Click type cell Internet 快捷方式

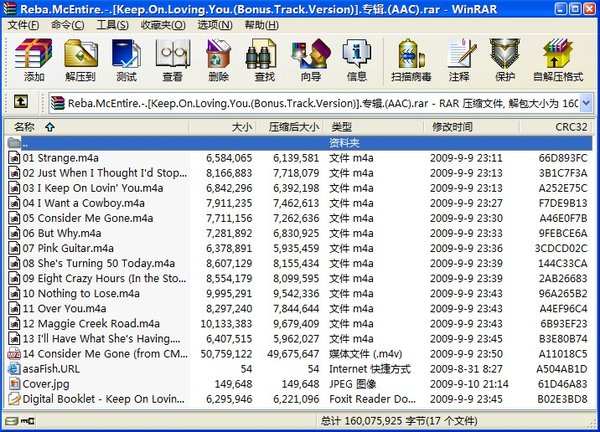[370, 368]
